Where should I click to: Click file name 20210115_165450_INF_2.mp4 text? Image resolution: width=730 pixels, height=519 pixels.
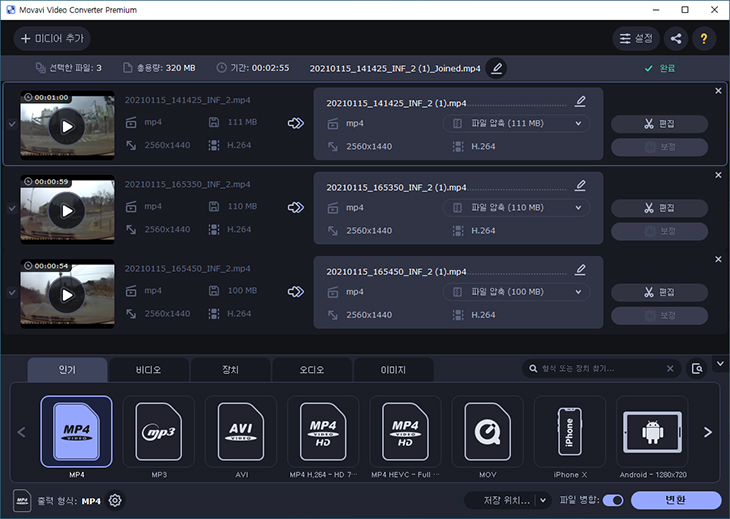coord(187,269)
